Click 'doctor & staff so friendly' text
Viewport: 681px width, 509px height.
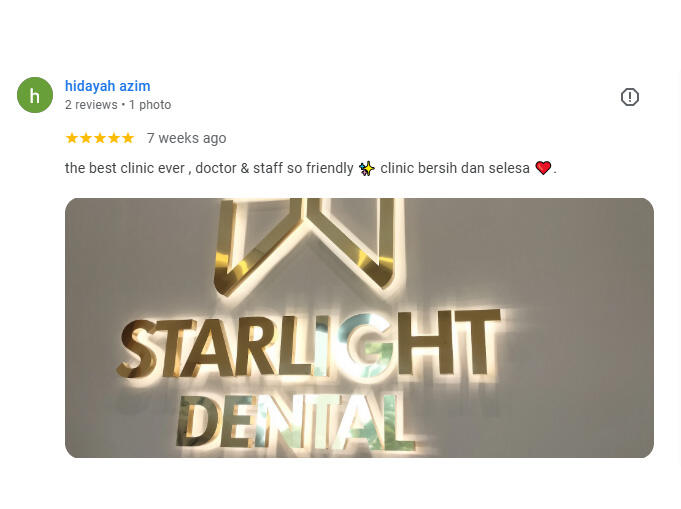pyautogui.click(x=274, y=168)
